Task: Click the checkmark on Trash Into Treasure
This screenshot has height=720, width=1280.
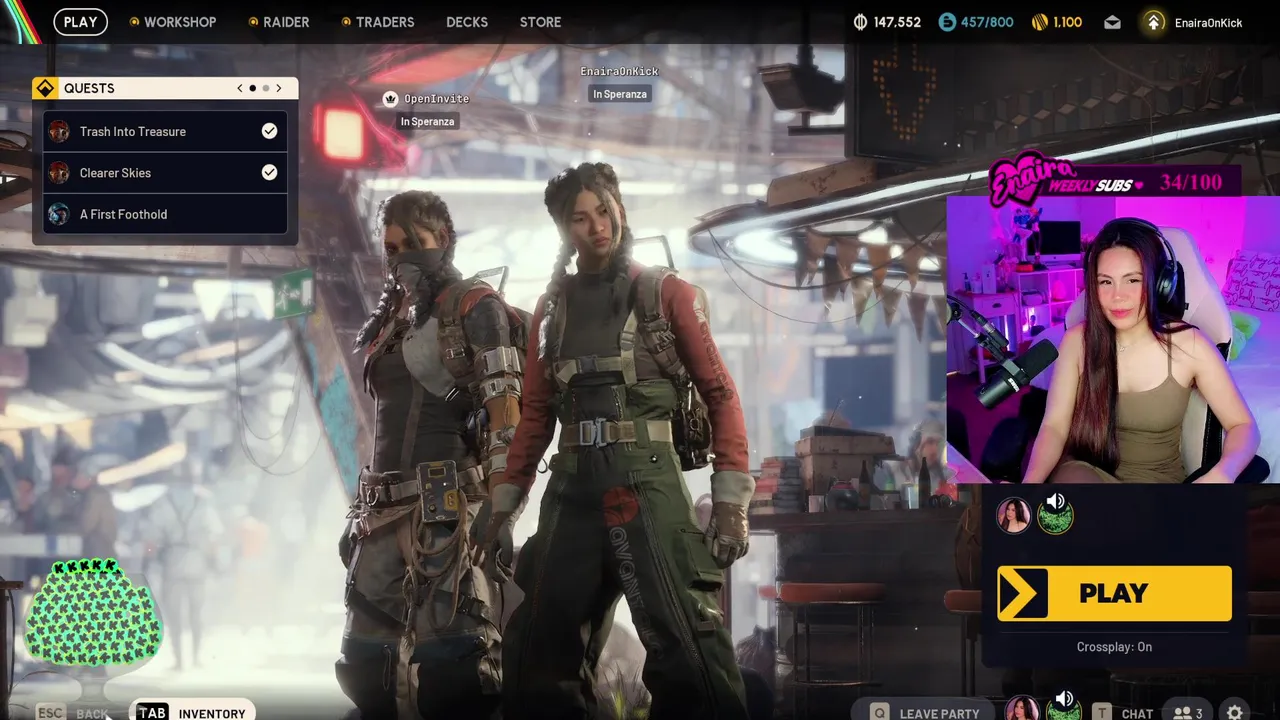Action: pyautogui.click(x=269, y=131)
